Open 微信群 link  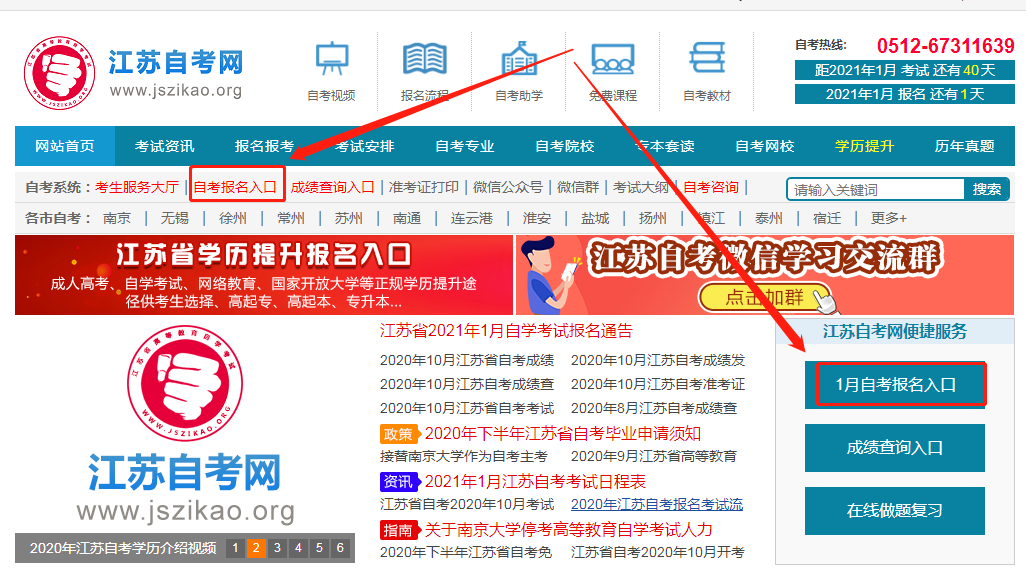coord(578,187)
